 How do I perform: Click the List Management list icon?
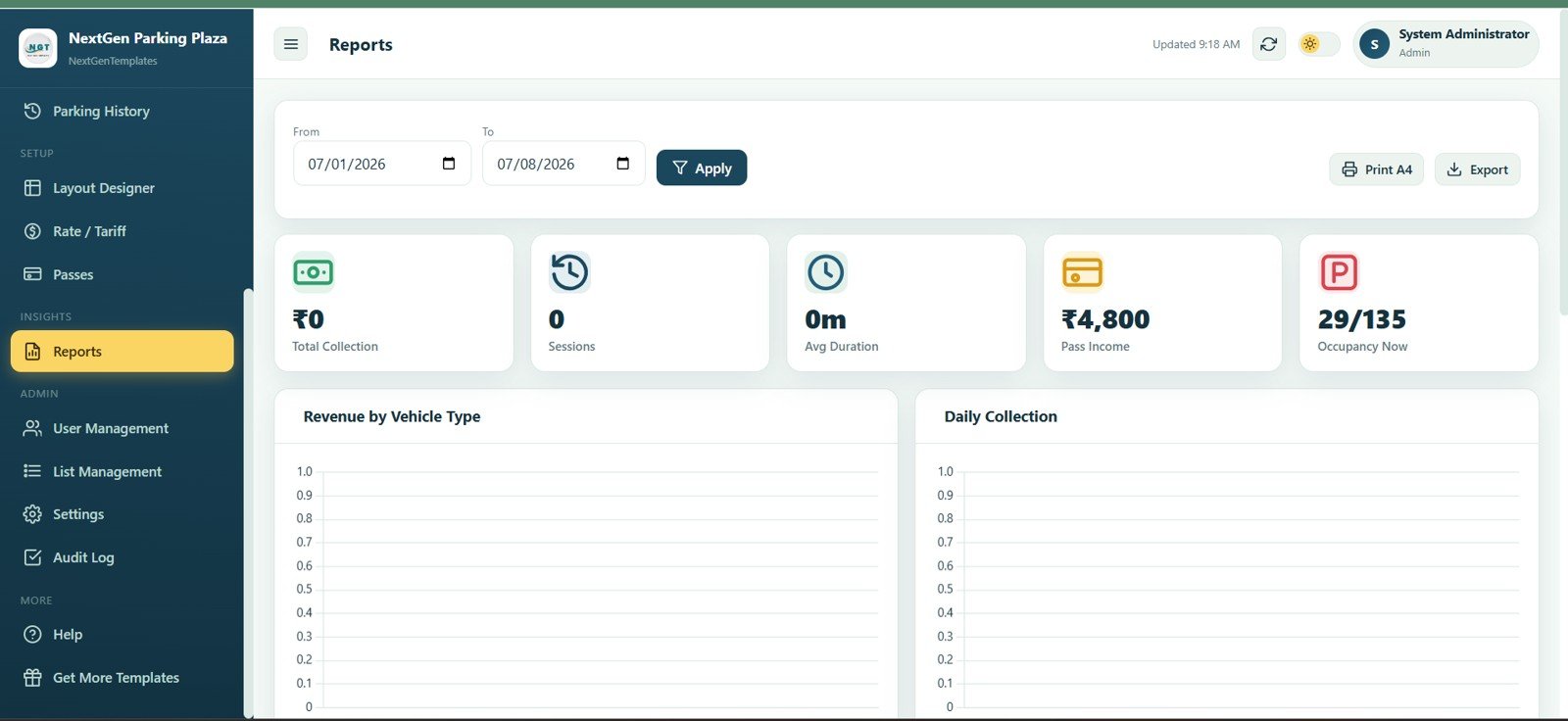point(32,471)
